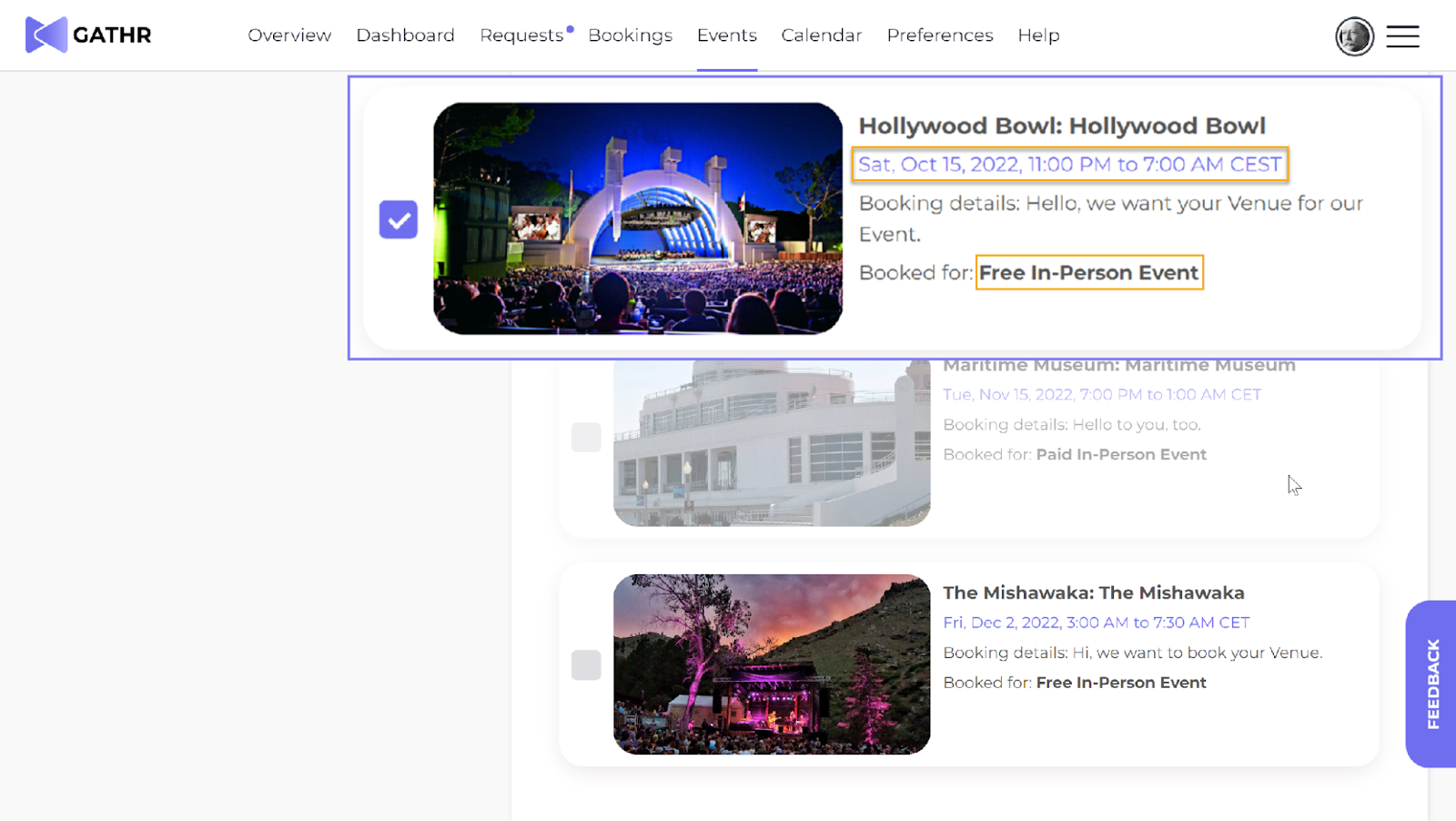This screenshot has height=821, width=1456.
Task: Go to Preferences
Action: tap(940, 35)
